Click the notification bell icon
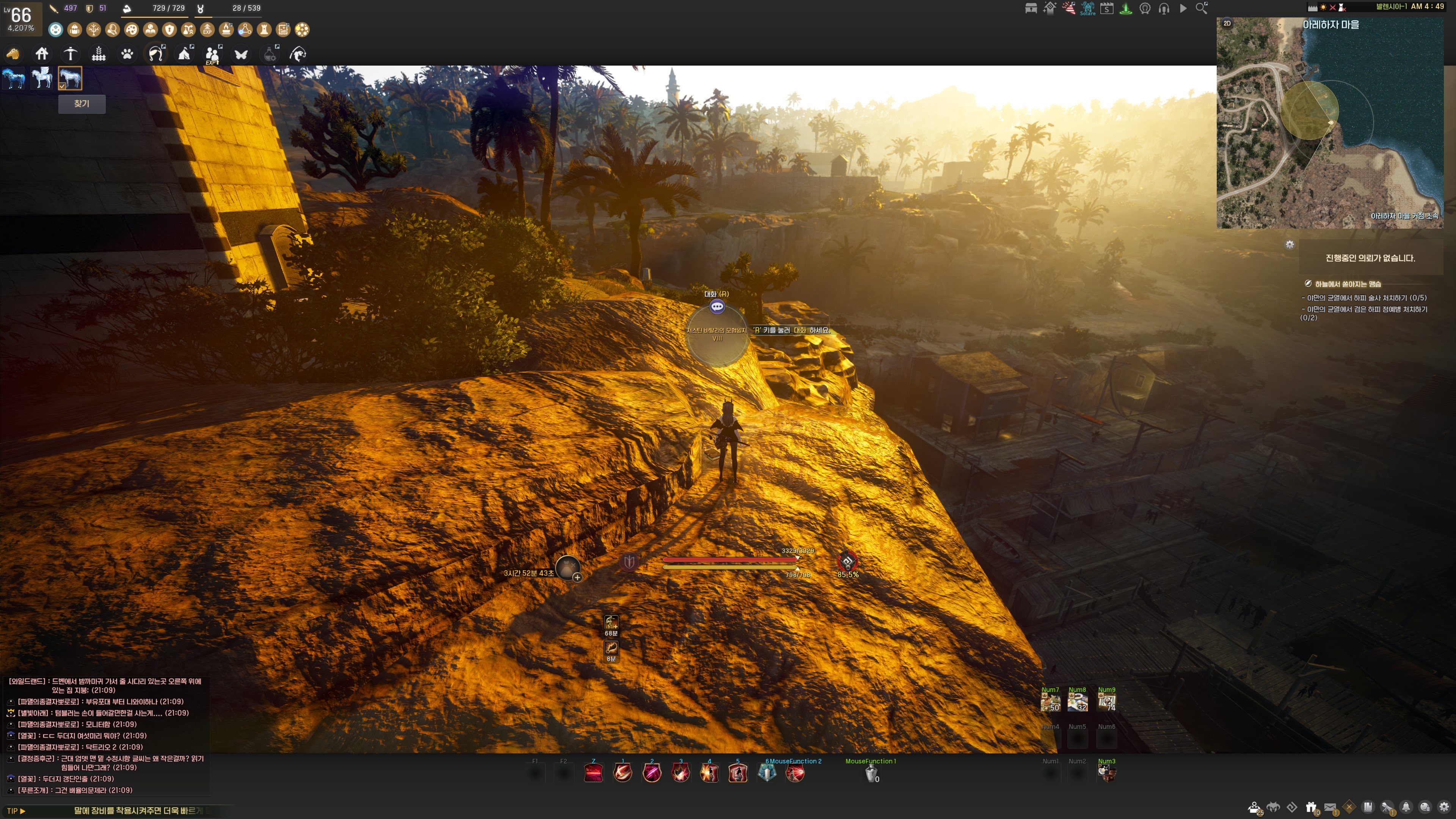 (x=1406, y=807)
